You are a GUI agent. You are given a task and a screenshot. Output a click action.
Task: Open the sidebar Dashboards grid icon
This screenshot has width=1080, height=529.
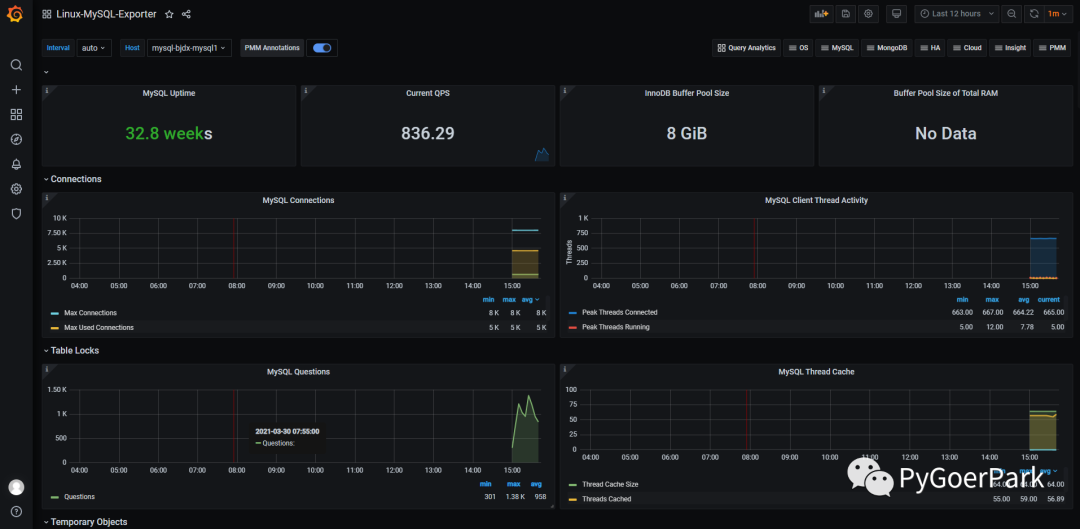pos(17,114)
